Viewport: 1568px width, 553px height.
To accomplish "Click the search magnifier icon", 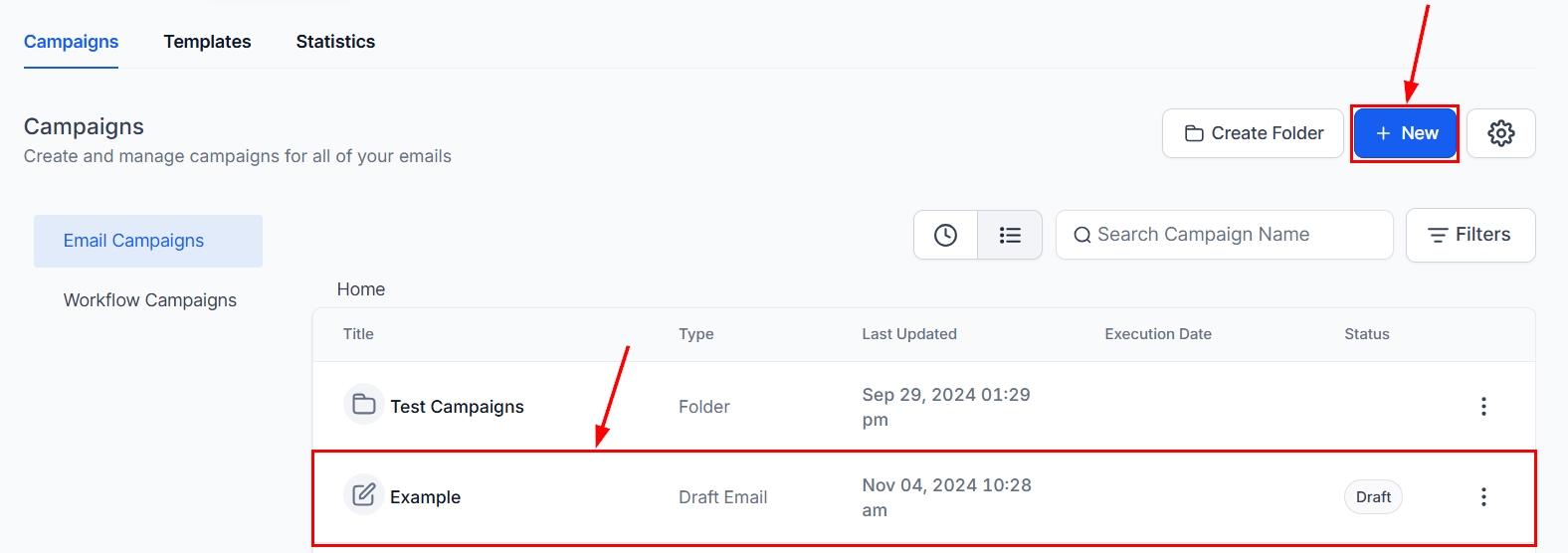I will coord(1081,236).
